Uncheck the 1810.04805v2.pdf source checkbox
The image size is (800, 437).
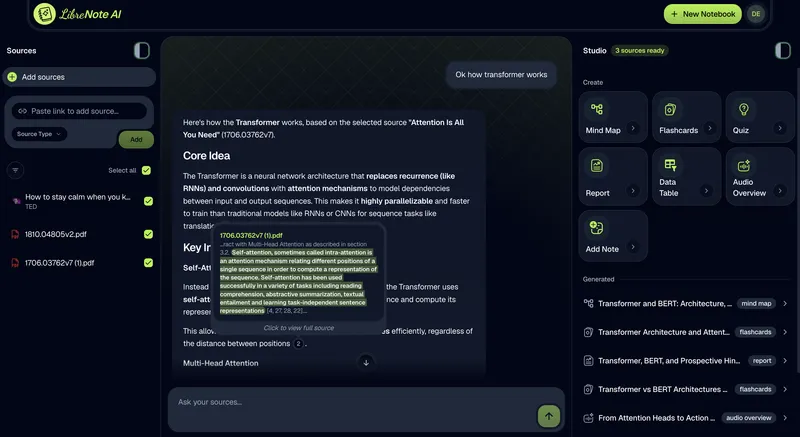point(148,234)
